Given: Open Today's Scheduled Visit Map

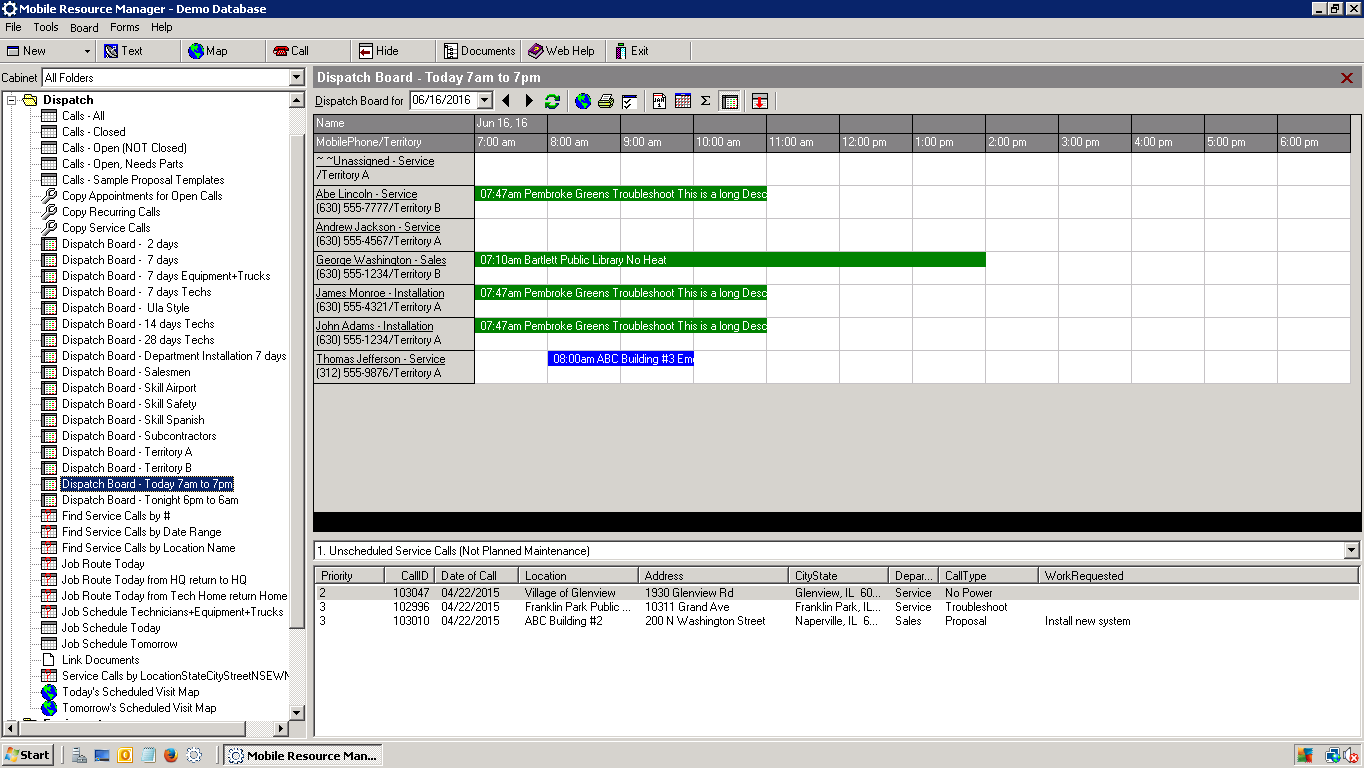Looking at the screenshot, I should pos(131,692).
